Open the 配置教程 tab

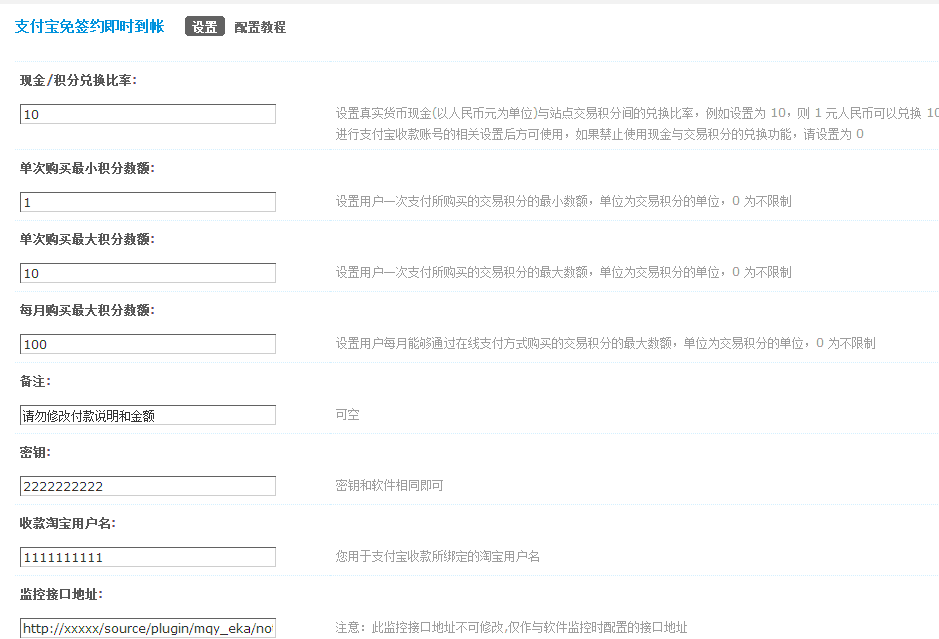(x=260, y=28)
